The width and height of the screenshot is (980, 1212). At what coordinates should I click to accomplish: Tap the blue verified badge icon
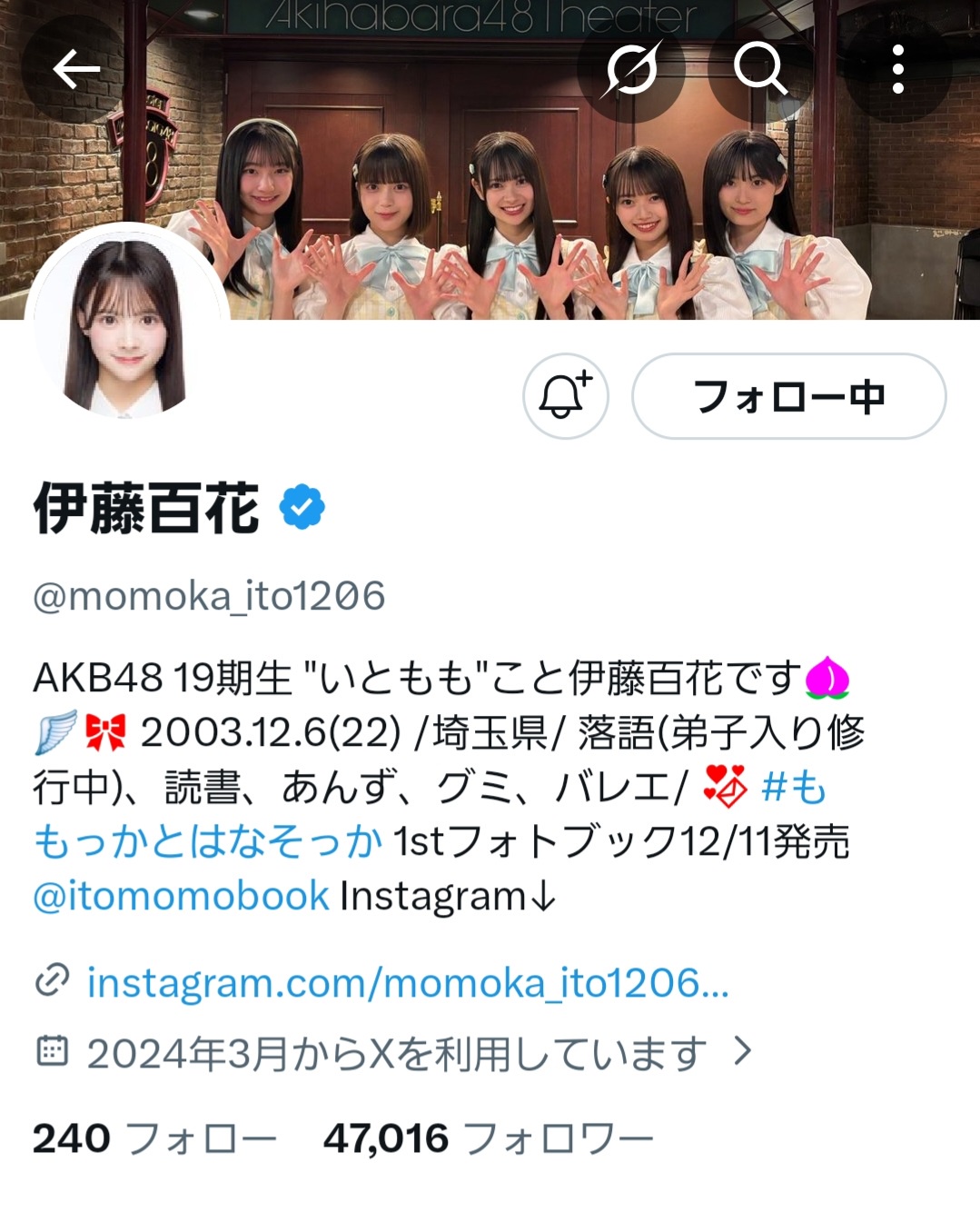pos(302,507)
